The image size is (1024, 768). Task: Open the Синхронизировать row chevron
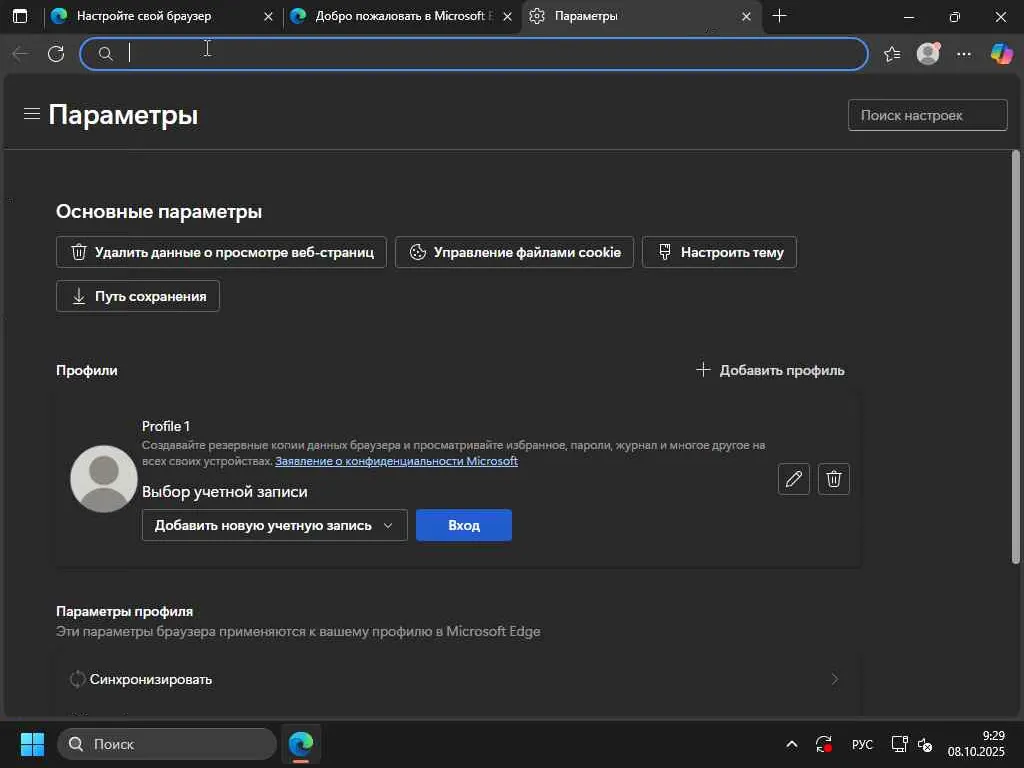835,679
